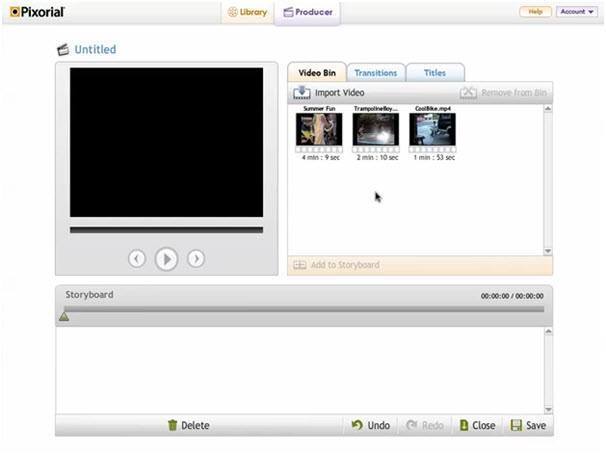Step forward with the next frame arrow

point(196,259)
